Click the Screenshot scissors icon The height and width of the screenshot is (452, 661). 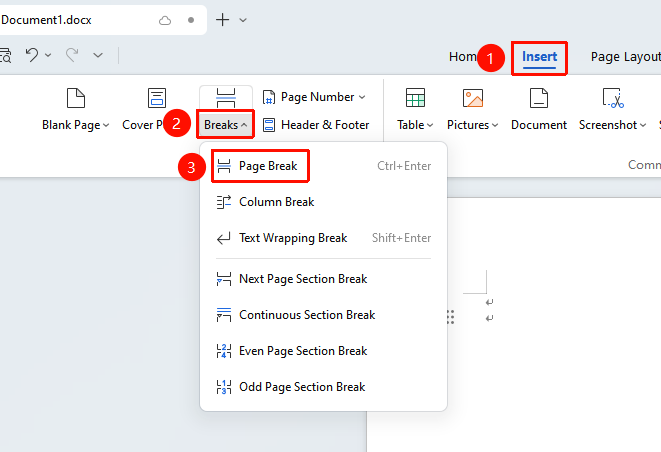[613, 98]
